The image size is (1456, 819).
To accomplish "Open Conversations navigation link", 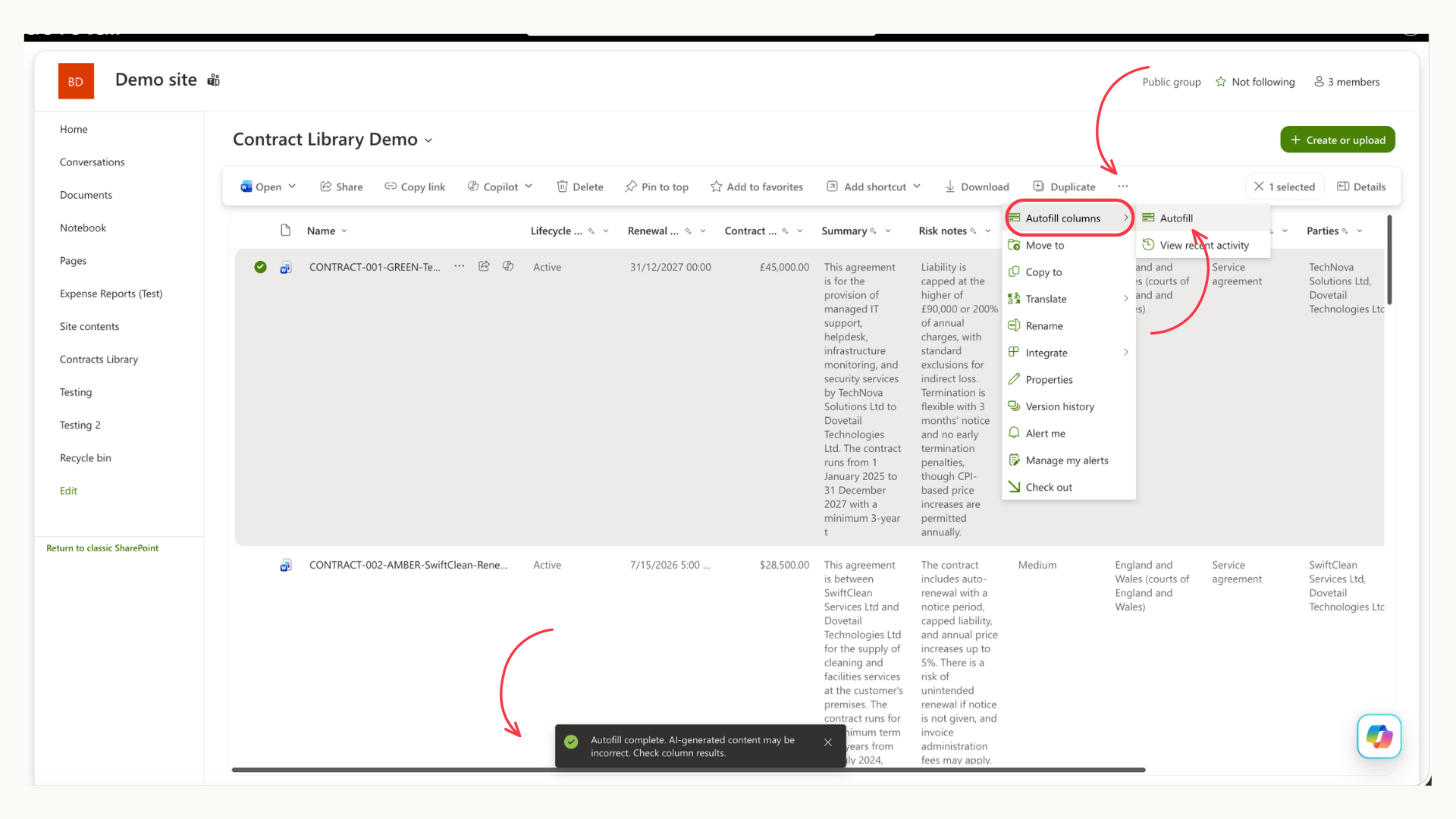I will 92,162.
